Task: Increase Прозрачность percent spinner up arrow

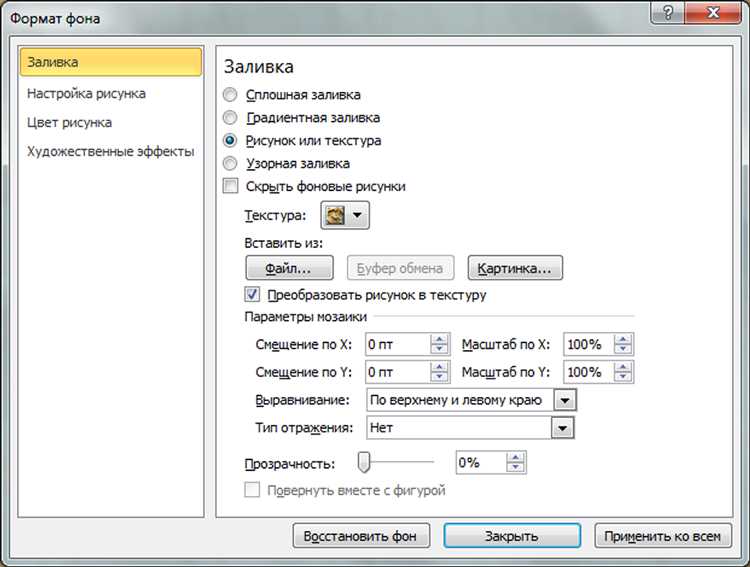Action: (515, 457)
